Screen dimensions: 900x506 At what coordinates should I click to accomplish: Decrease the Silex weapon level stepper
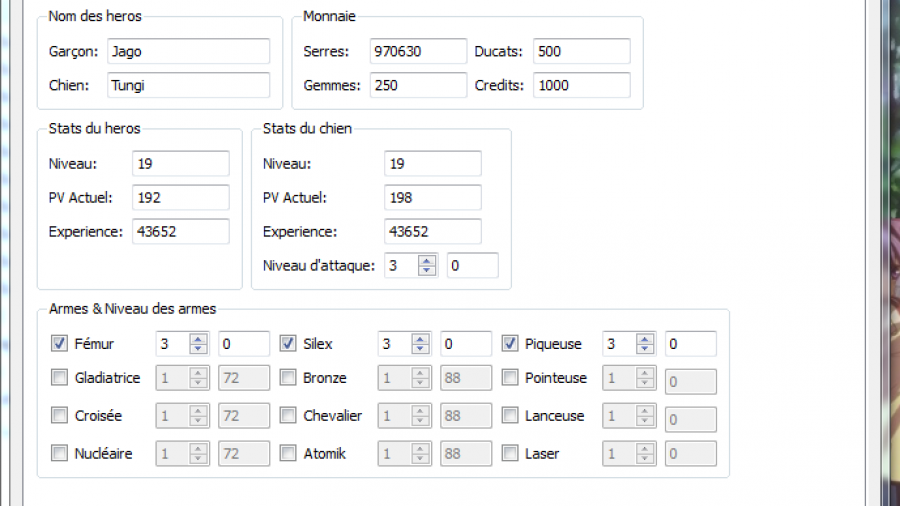coord(421,349)
